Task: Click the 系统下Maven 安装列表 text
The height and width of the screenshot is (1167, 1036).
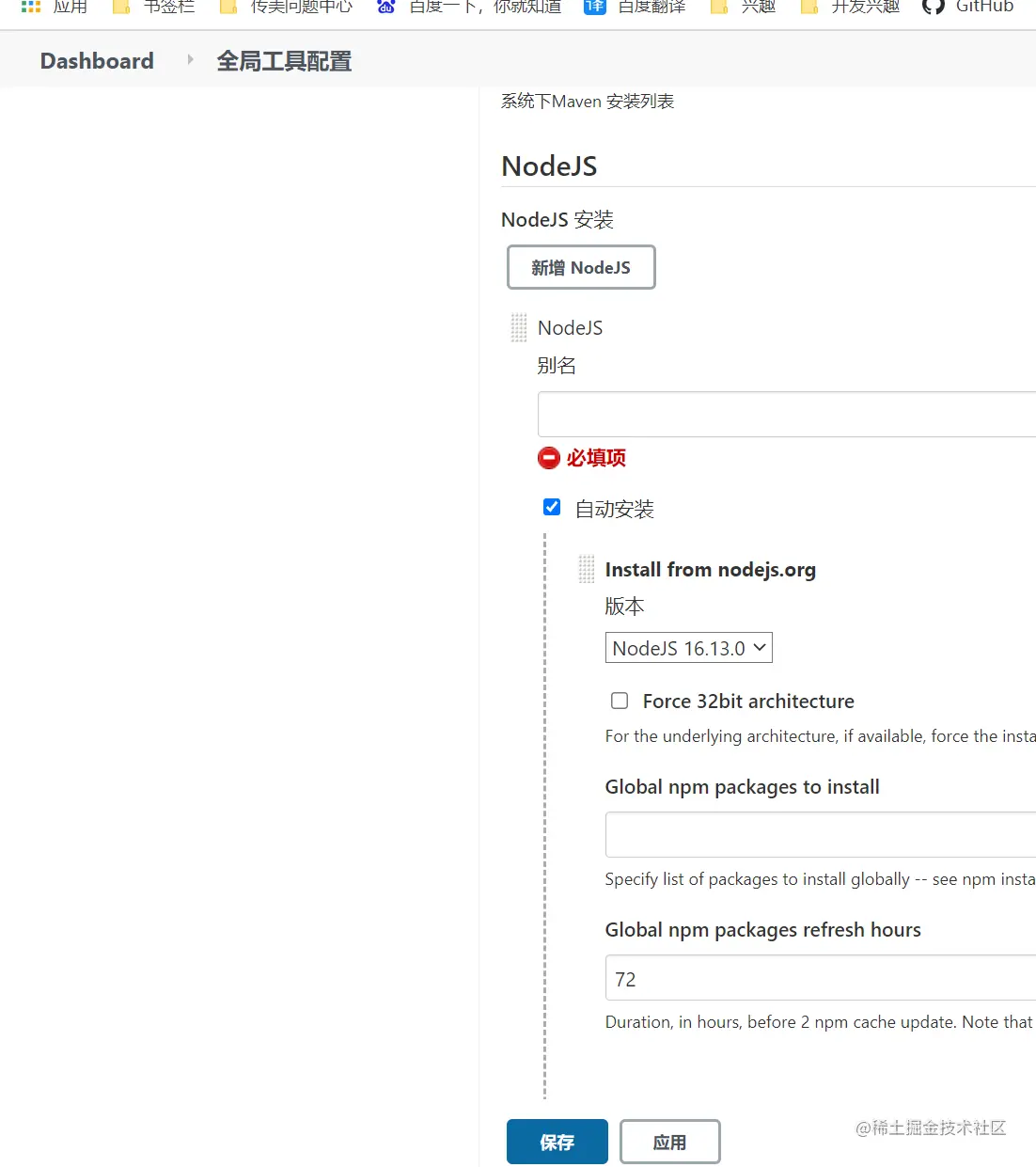Action: [x=588, y=102]
